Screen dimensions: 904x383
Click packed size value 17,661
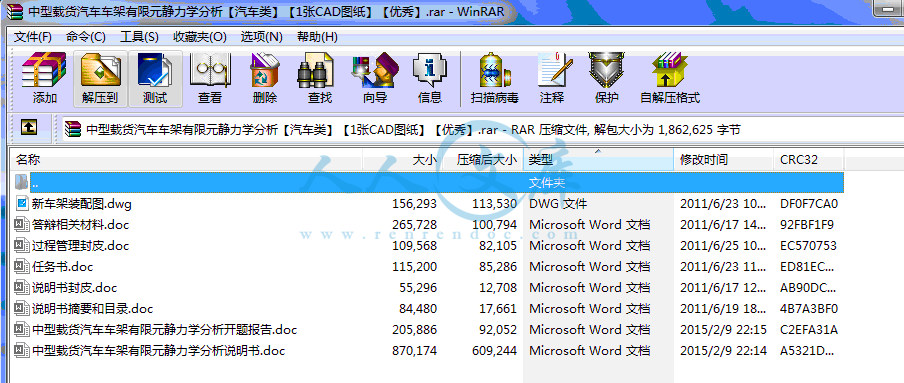(x=498, y=309)
